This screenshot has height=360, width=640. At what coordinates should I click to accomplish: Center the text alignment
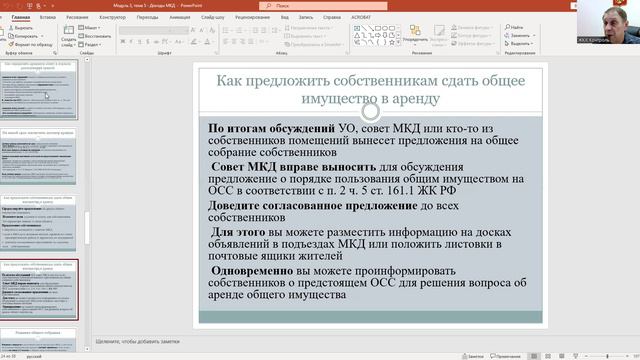pyautogui.click(x=234, y=42)
